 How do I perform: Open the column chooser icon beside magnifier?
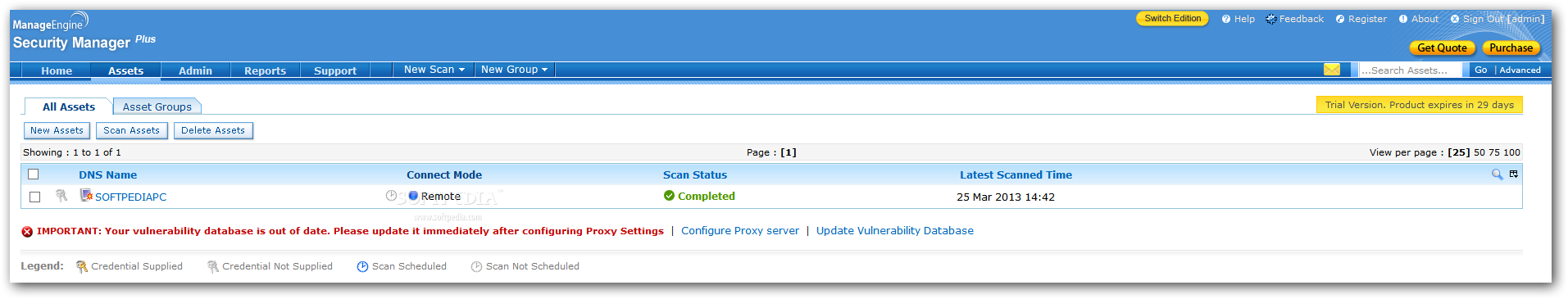(x=1514, y=174)
